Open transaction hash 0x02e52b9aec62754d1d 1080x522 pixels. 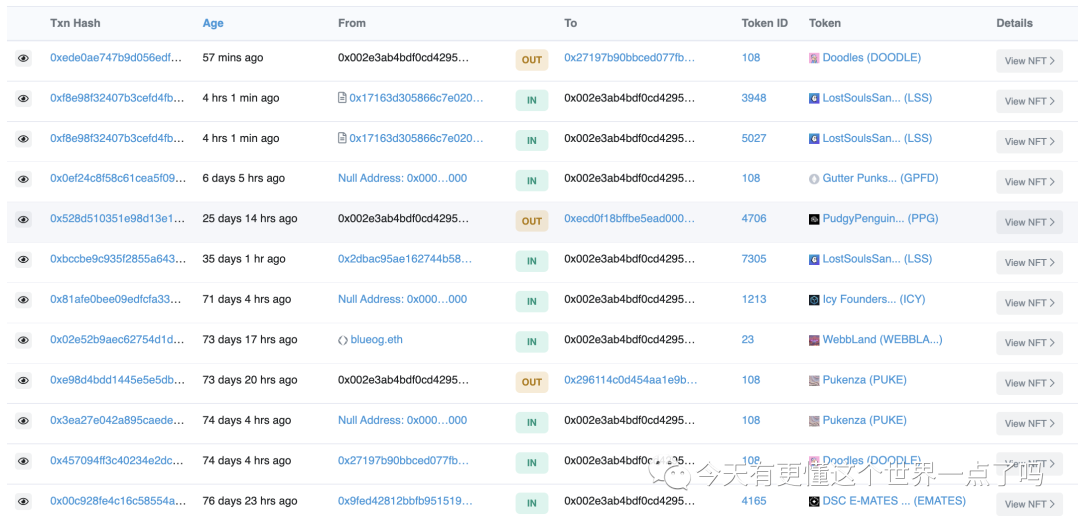tap(117, 340)
